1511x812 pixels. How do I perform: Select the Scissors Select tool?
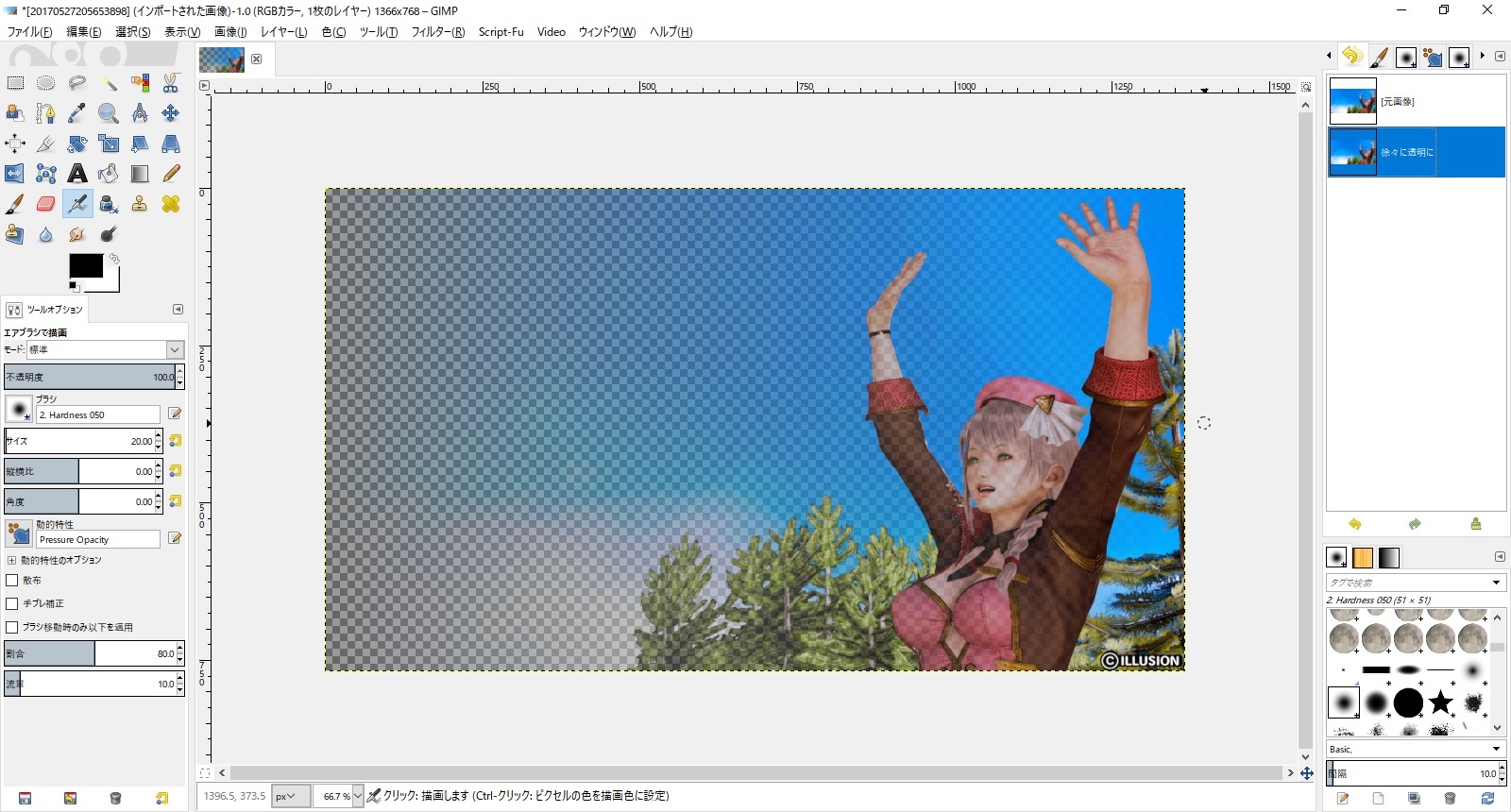pyautogui.click(x=171, y=83)
